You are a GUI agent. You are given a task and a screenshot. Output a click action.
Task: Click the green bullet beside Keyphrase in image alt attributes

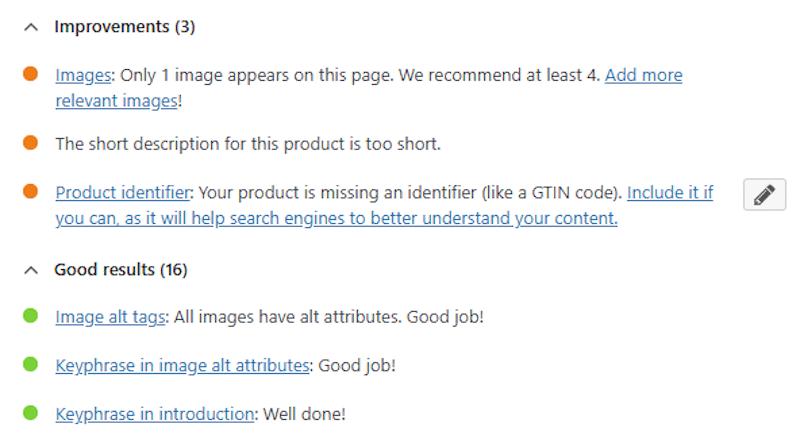click(31, 365)
